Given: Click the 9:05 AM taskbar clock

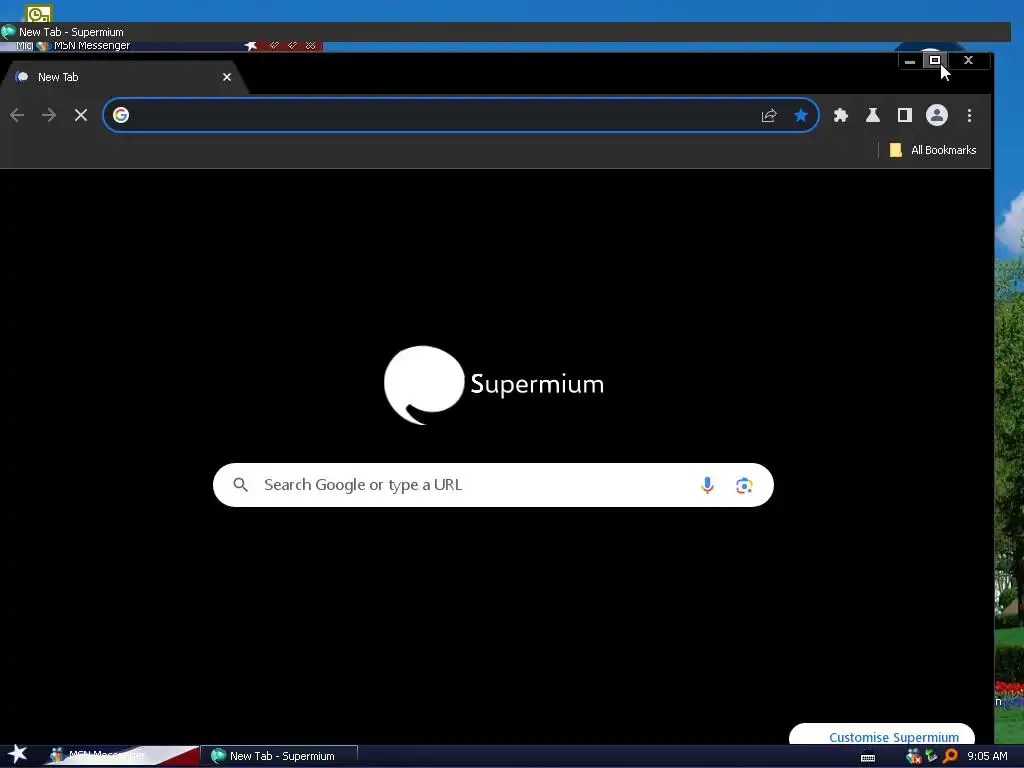Looking at the screenshot, I should (987, 756).
